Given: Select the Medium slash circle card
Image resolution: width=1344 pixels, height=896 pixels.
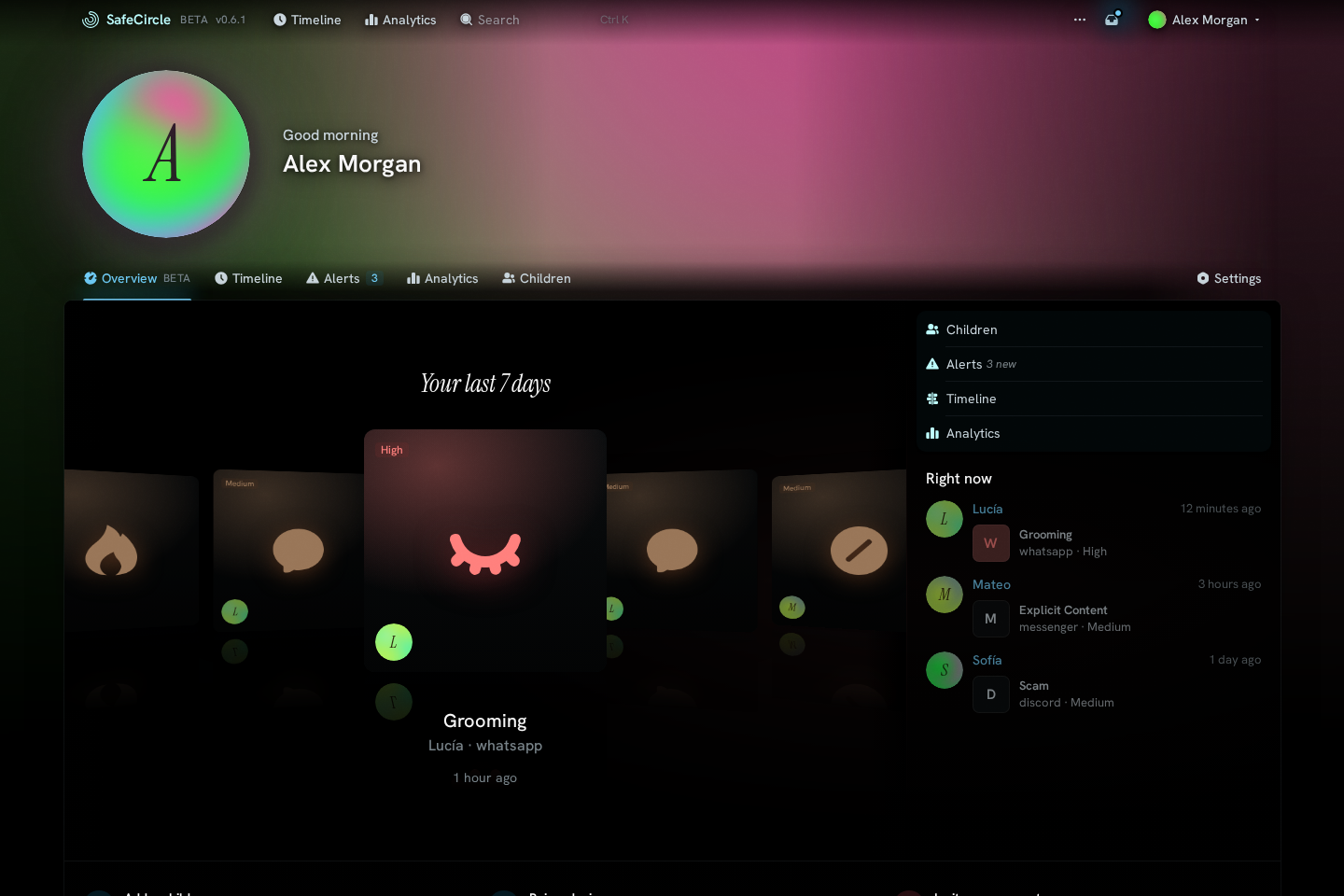Looking at the screenshot, I should click(839, 551).
